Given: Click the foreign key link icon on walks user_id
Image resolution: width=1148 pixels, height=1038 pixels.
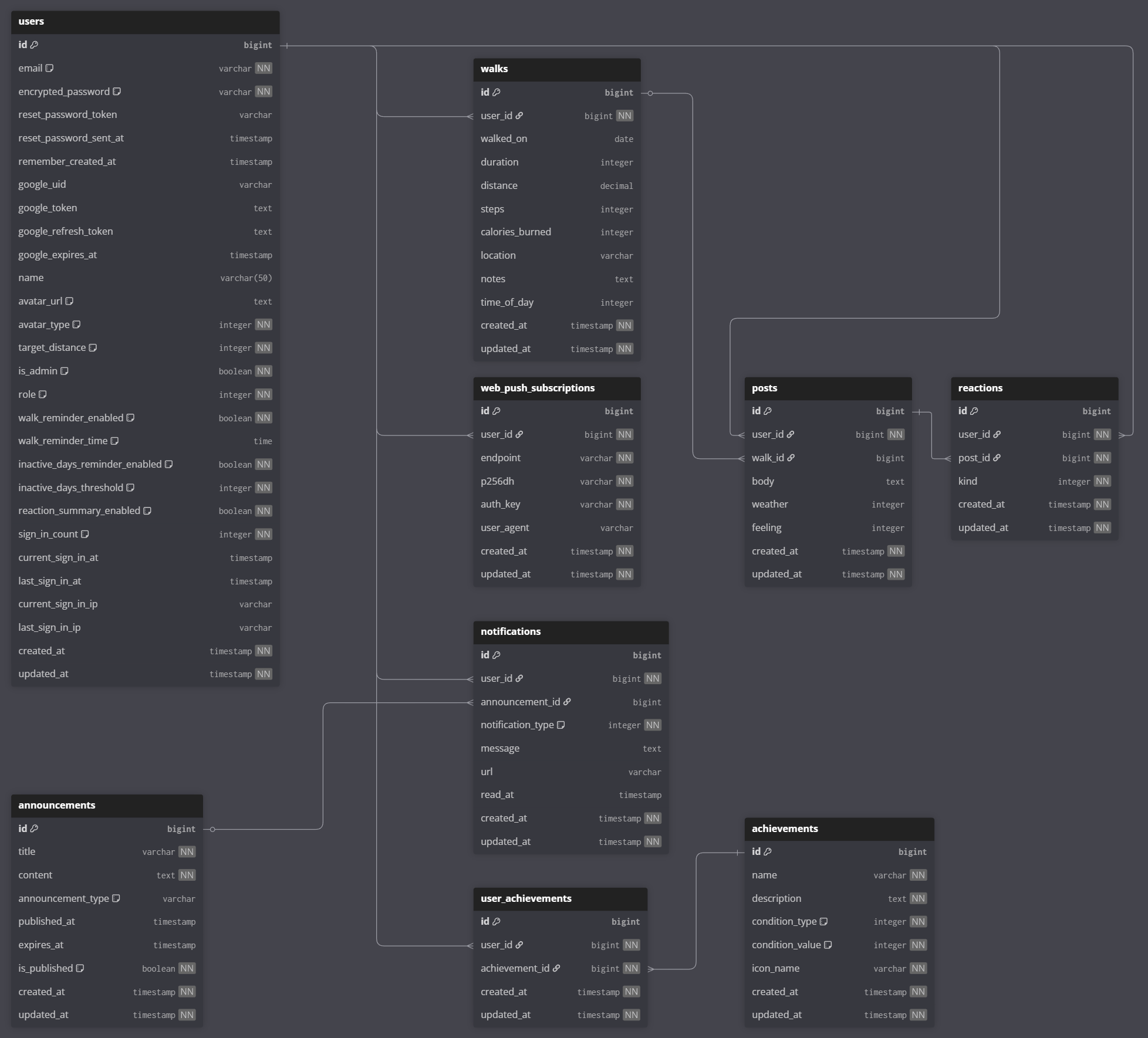Looking at the screenshot, I should pyautogui.click(x=520, y=116).
